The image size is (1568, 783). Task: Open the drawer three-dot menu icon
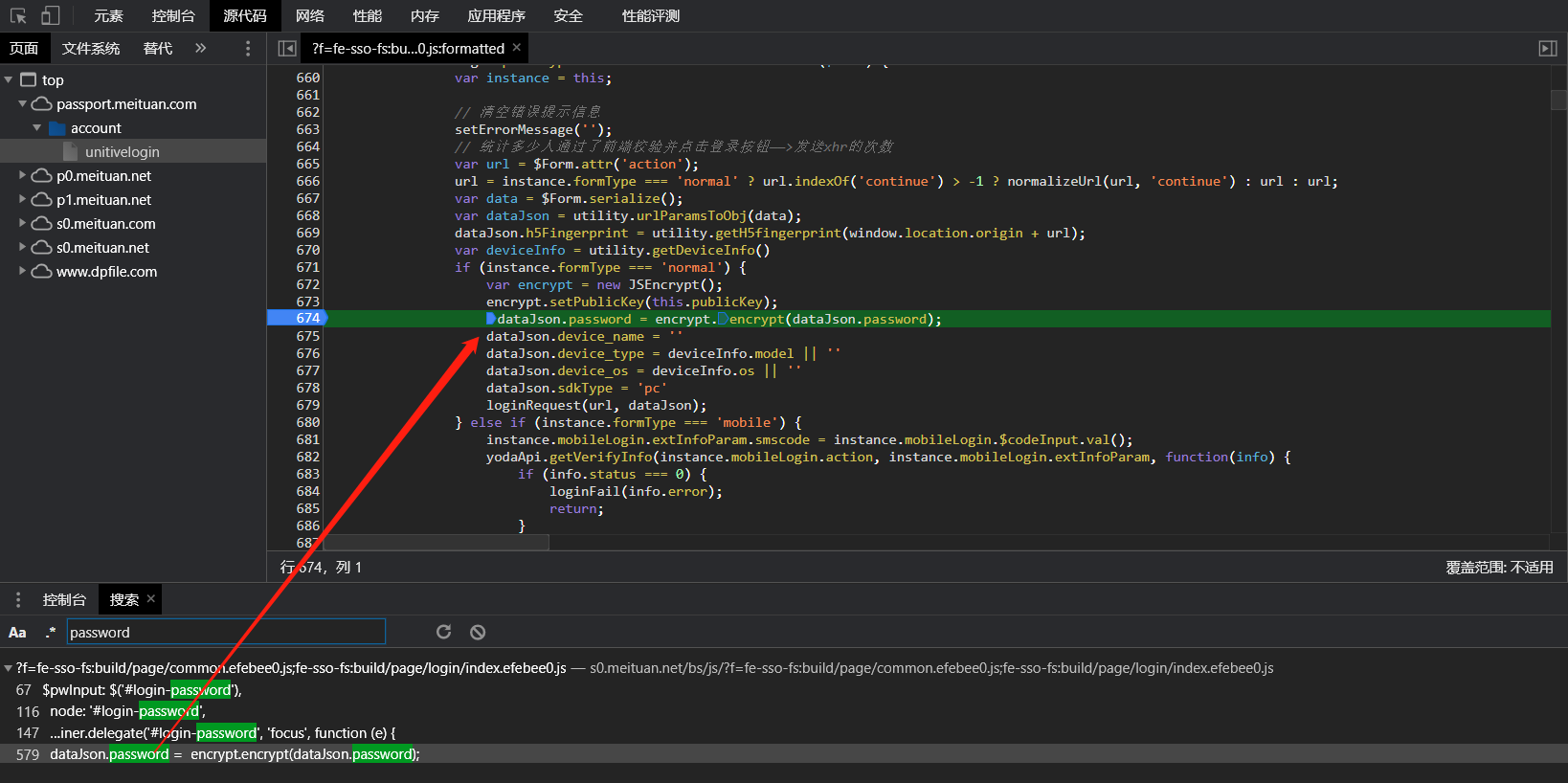tap(17, 599)
